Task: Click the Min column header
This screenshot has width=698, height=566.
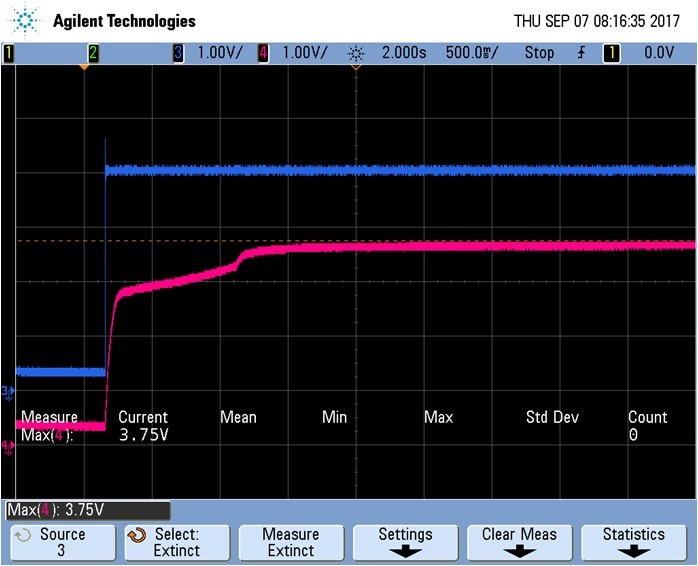Action: click(334, 417)
